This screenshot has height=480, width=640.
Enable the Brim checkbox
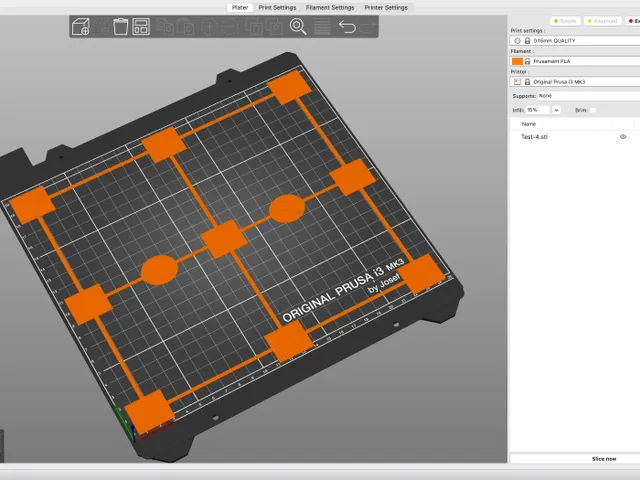pyautogui.click(x=593, y=110)
